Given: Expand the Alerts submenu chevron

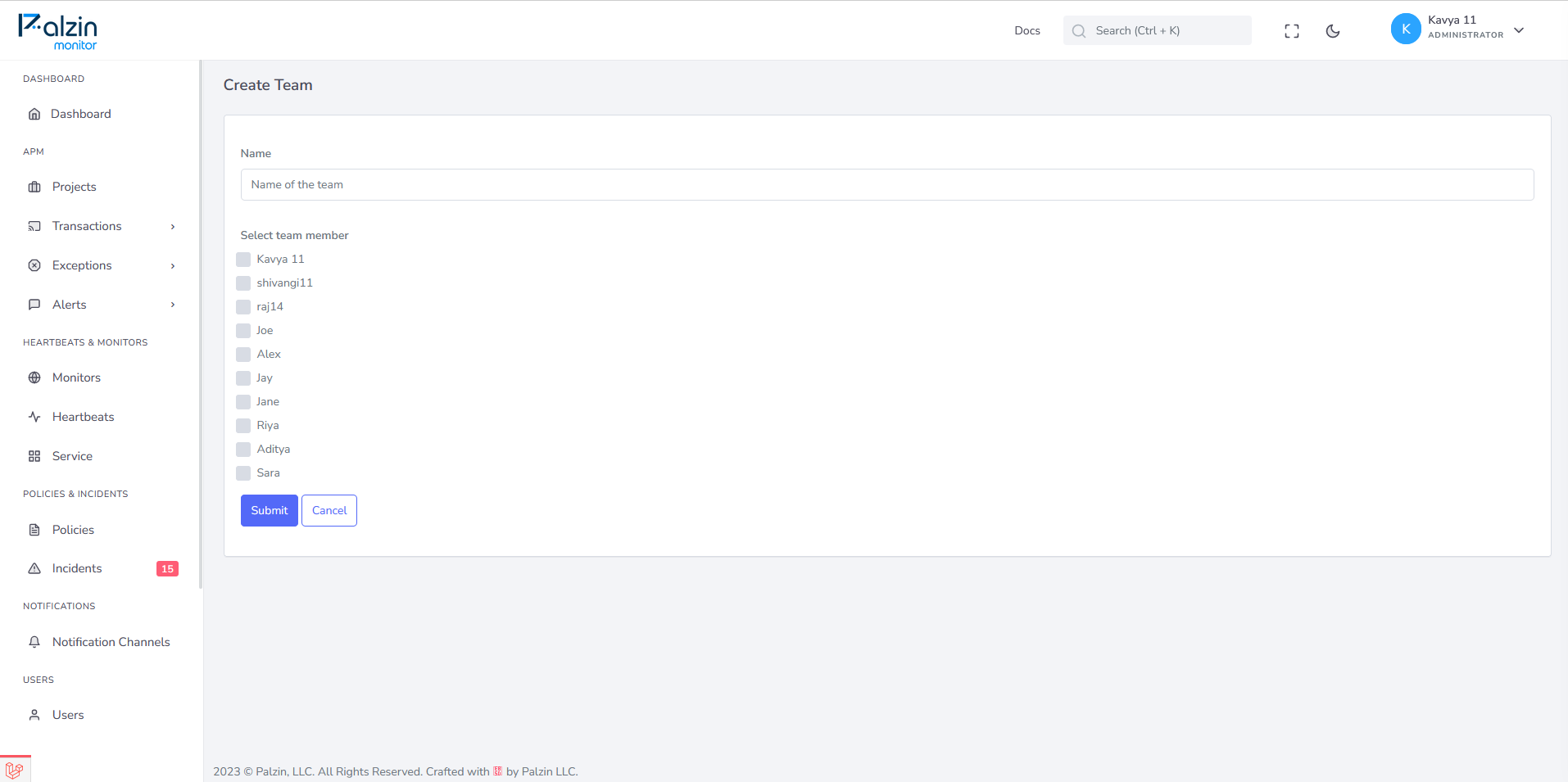Looking at the screenshot, I should click(173, 305).
